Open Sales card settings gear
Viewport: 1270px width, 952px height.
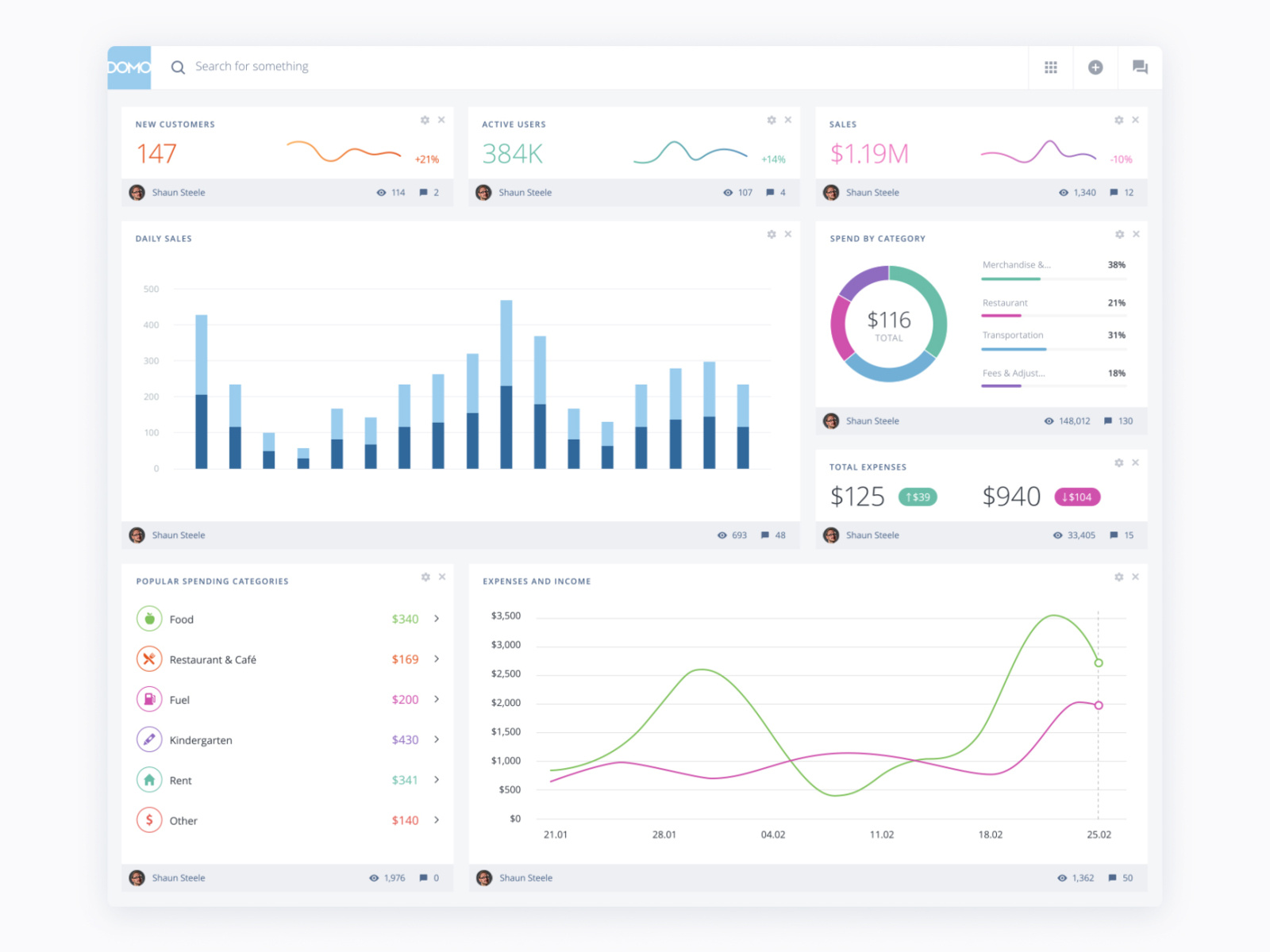(1119, 120)
